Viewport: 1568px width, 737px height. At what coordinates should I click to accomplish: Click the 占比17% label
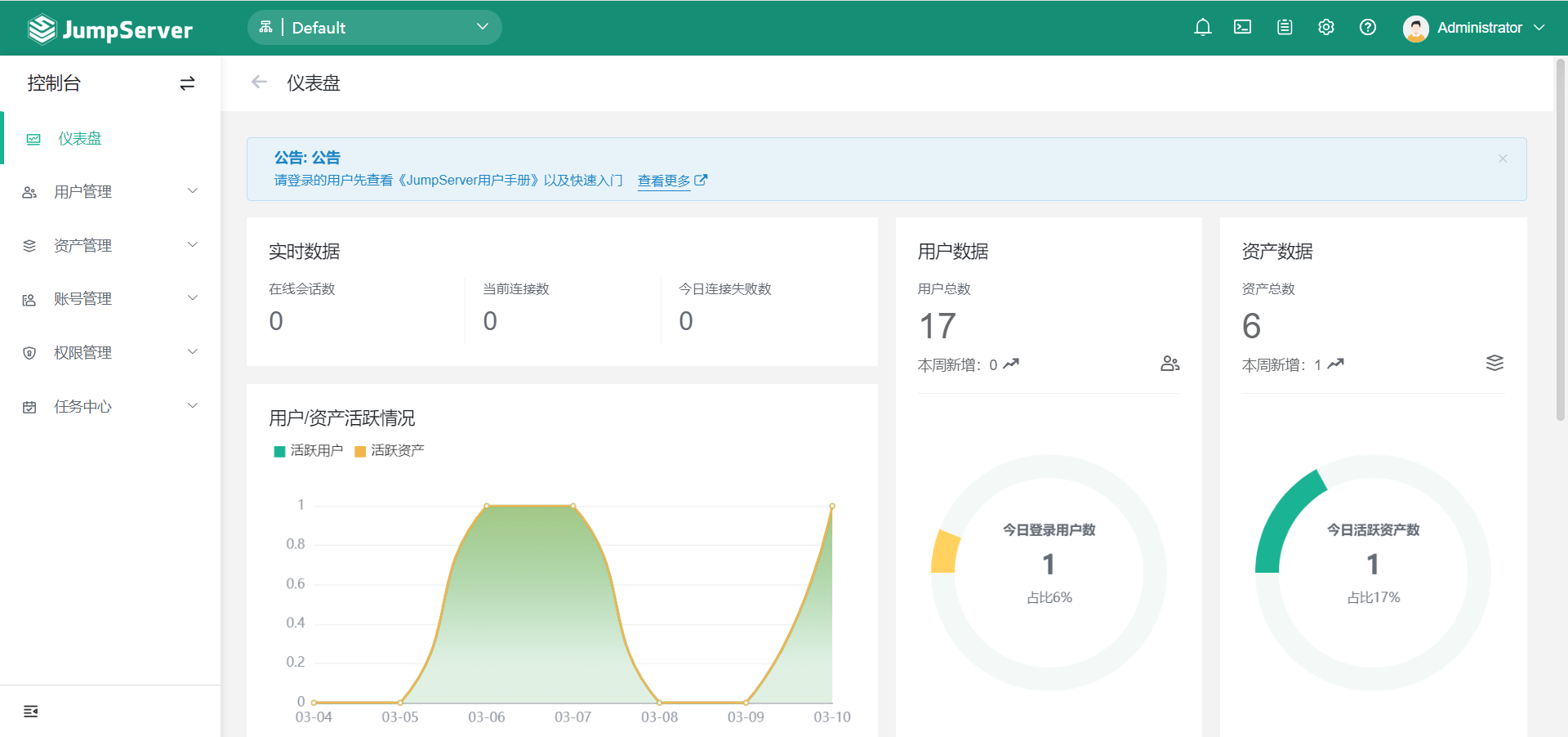click(1373, 598)
